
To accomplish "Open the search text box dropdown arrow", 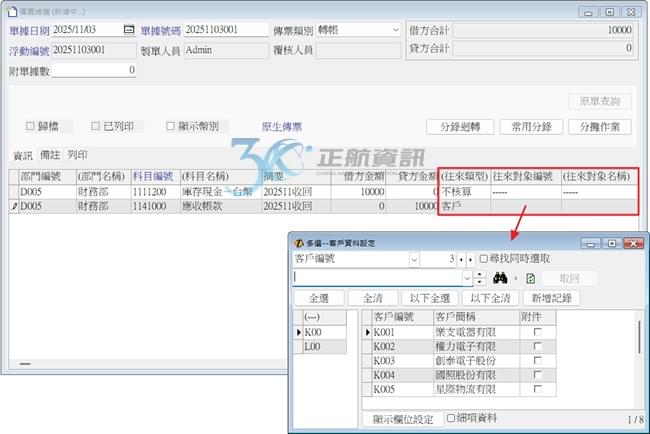I will (x=467, y=278).
